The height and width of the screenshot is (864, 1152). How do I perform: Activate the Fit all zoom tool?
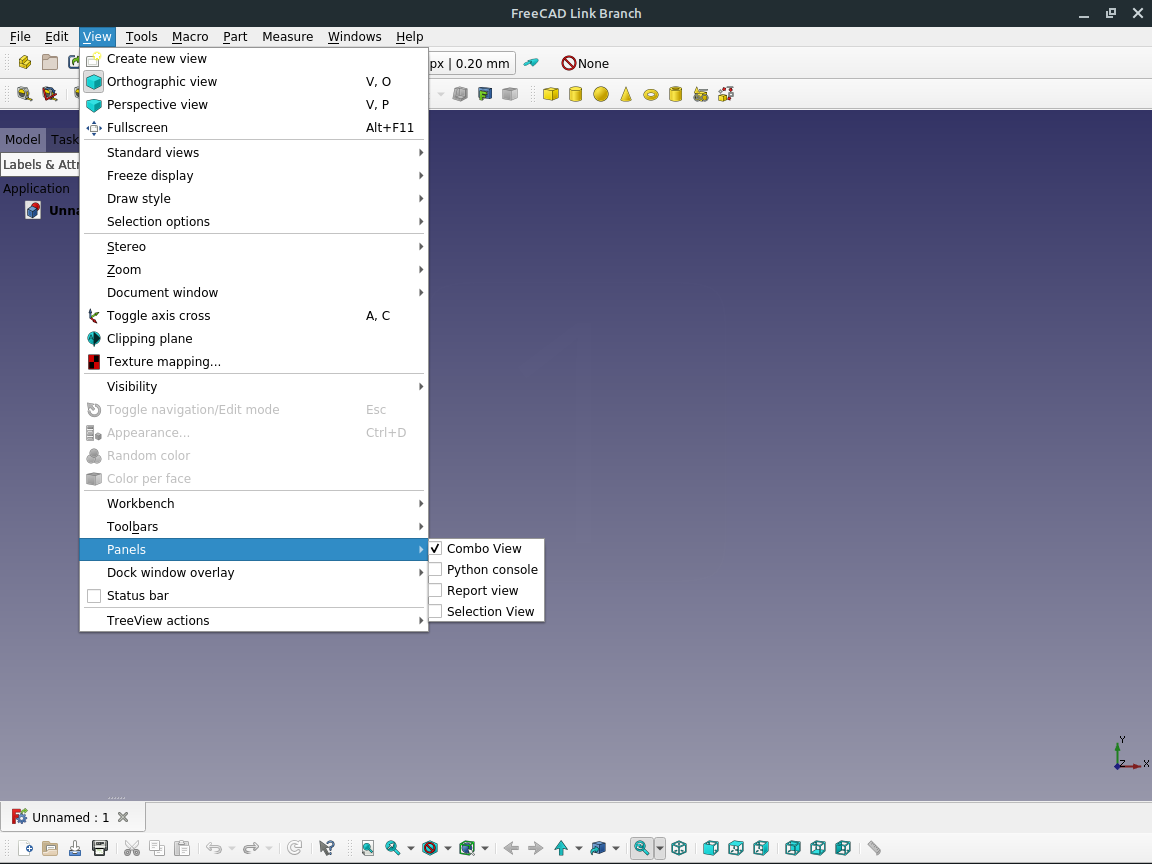point(643,847)
